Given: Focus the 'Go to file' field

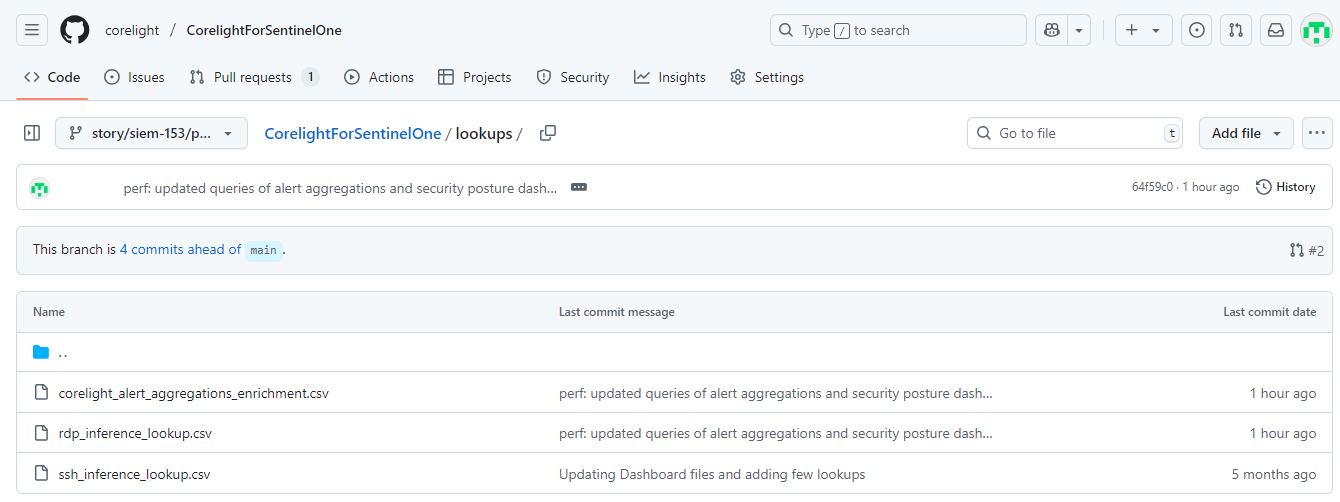Looking at the screenshot, I should [x=1077, y=133].
